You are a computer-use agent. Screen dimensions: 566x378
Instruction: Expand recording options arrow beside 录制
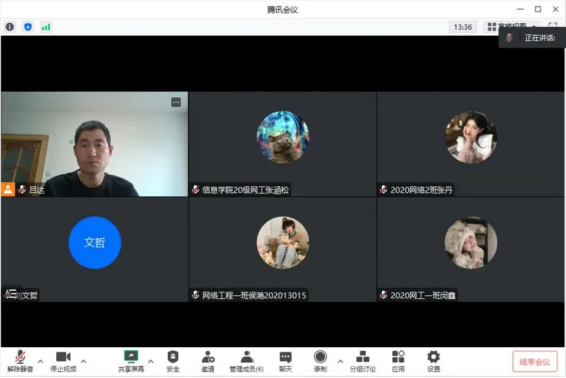click(340, 361)
